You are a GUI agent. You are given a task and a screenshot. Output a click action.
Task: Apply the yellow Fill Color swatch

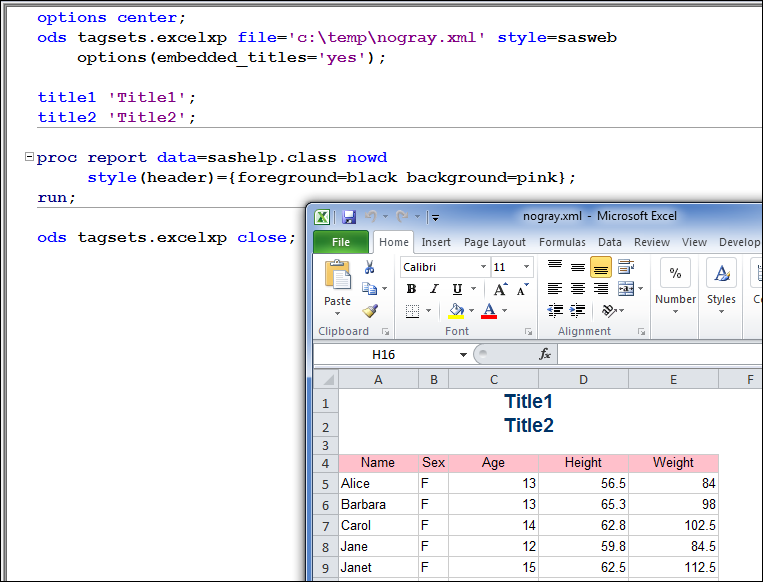(456, 311)
